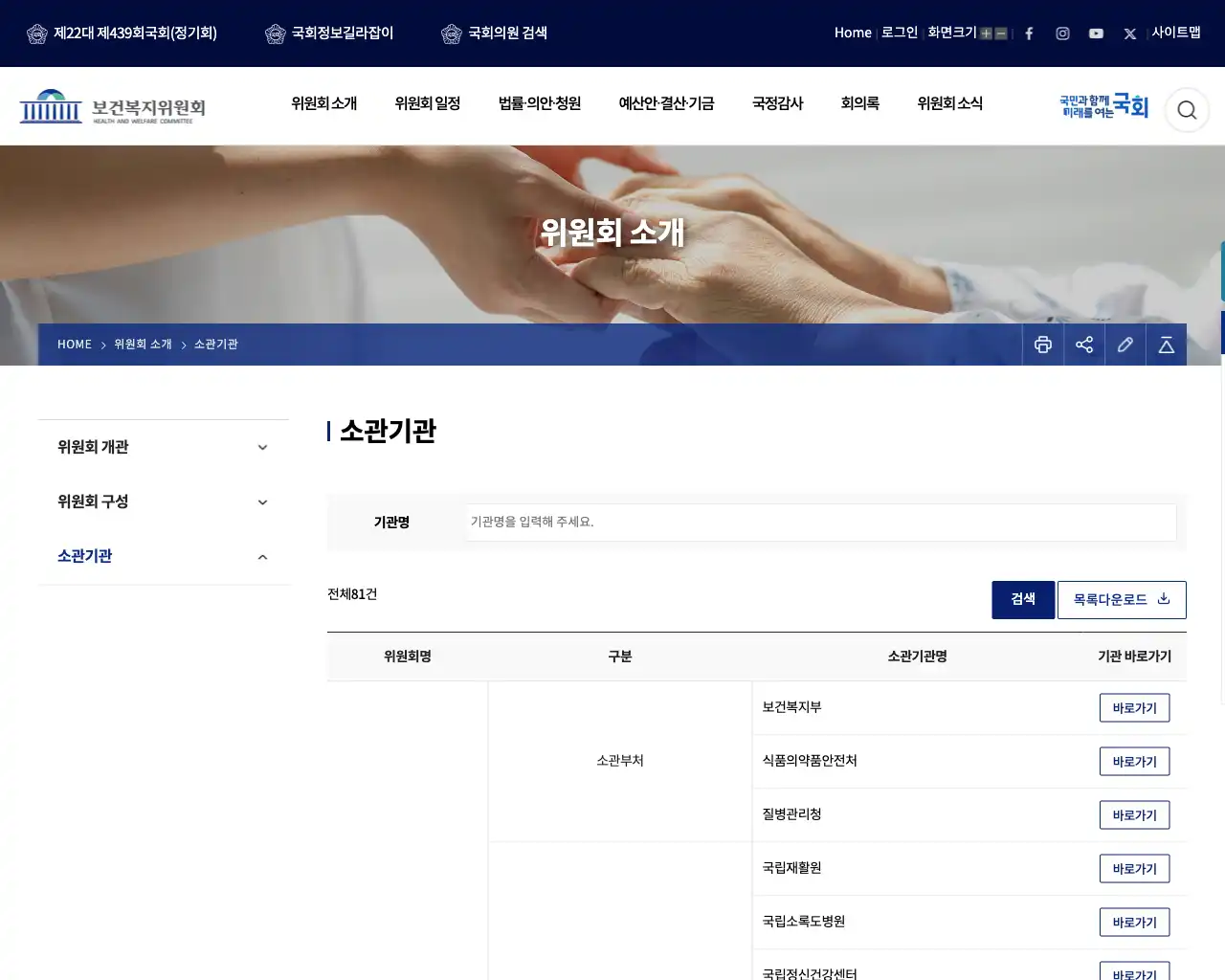Click the Home link in top bar

pyautogui.click(x=853, y=33)
